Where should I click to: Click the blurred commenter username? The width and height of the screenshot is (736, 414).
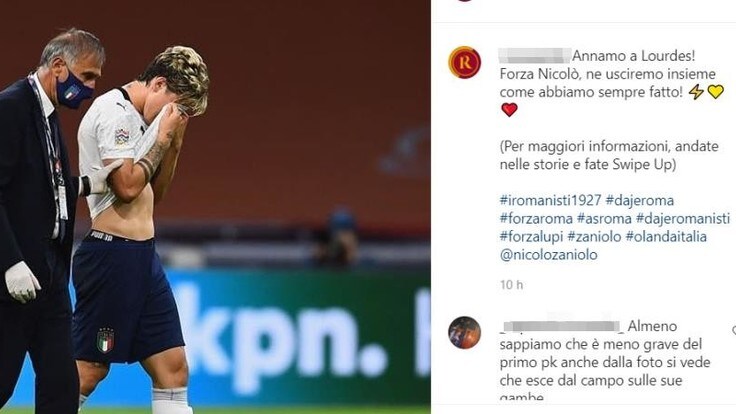pos(560,326)
